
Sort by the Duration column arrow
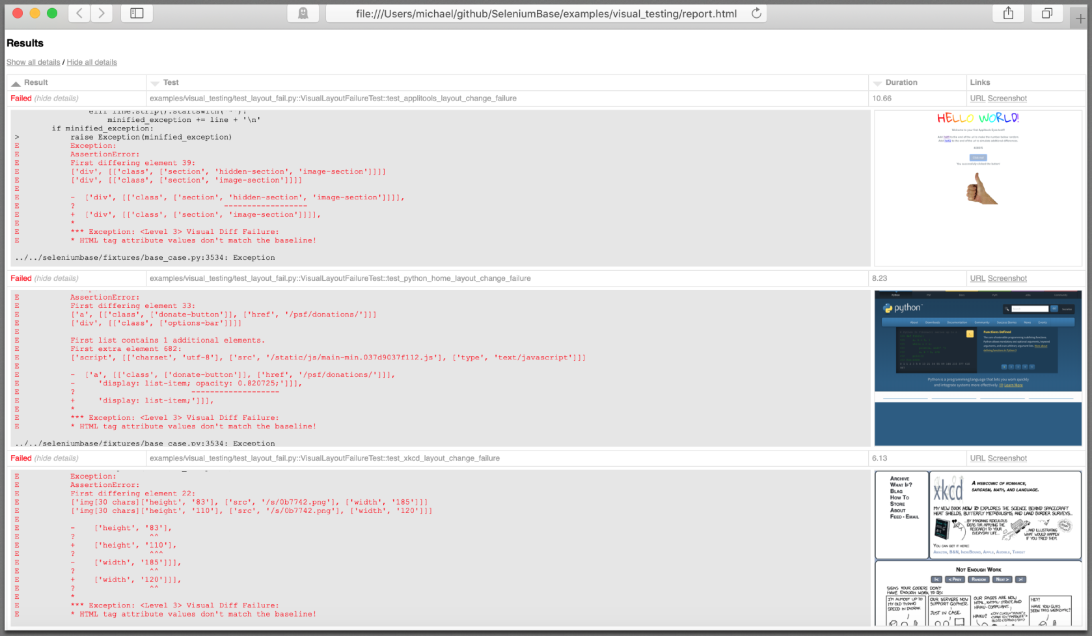coord(877,82)
